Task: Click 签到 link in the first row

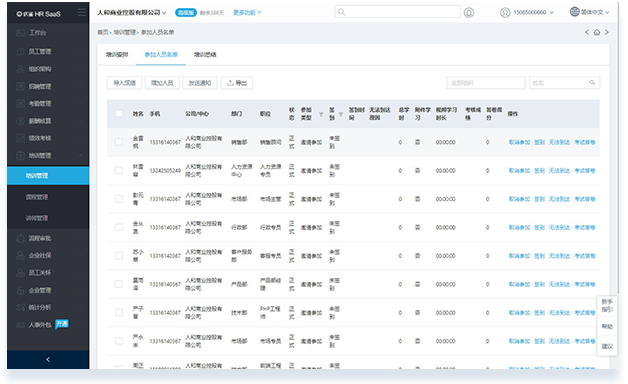Action: click(x=539, y=142)
